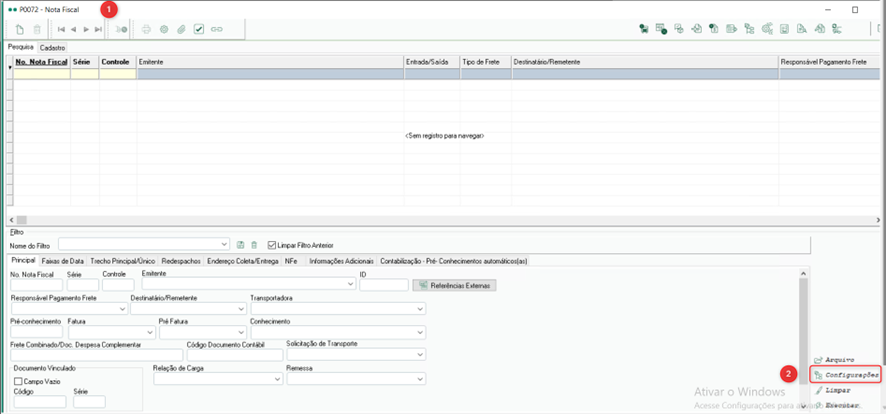
Task: Switch to the Cadastro tab
Action: pos(53,47)
